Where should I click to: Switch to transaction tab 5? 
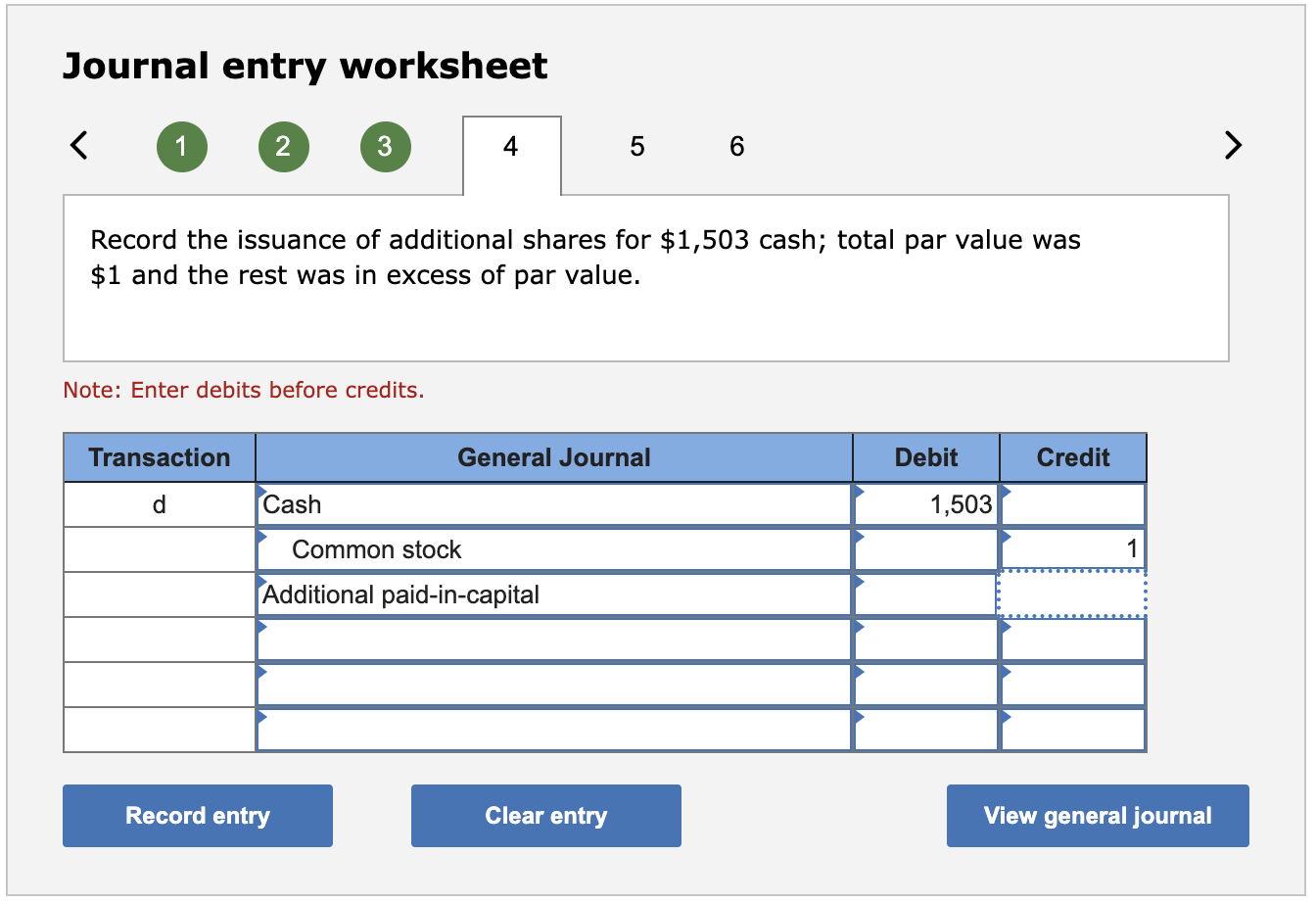(x=637, y=146)
